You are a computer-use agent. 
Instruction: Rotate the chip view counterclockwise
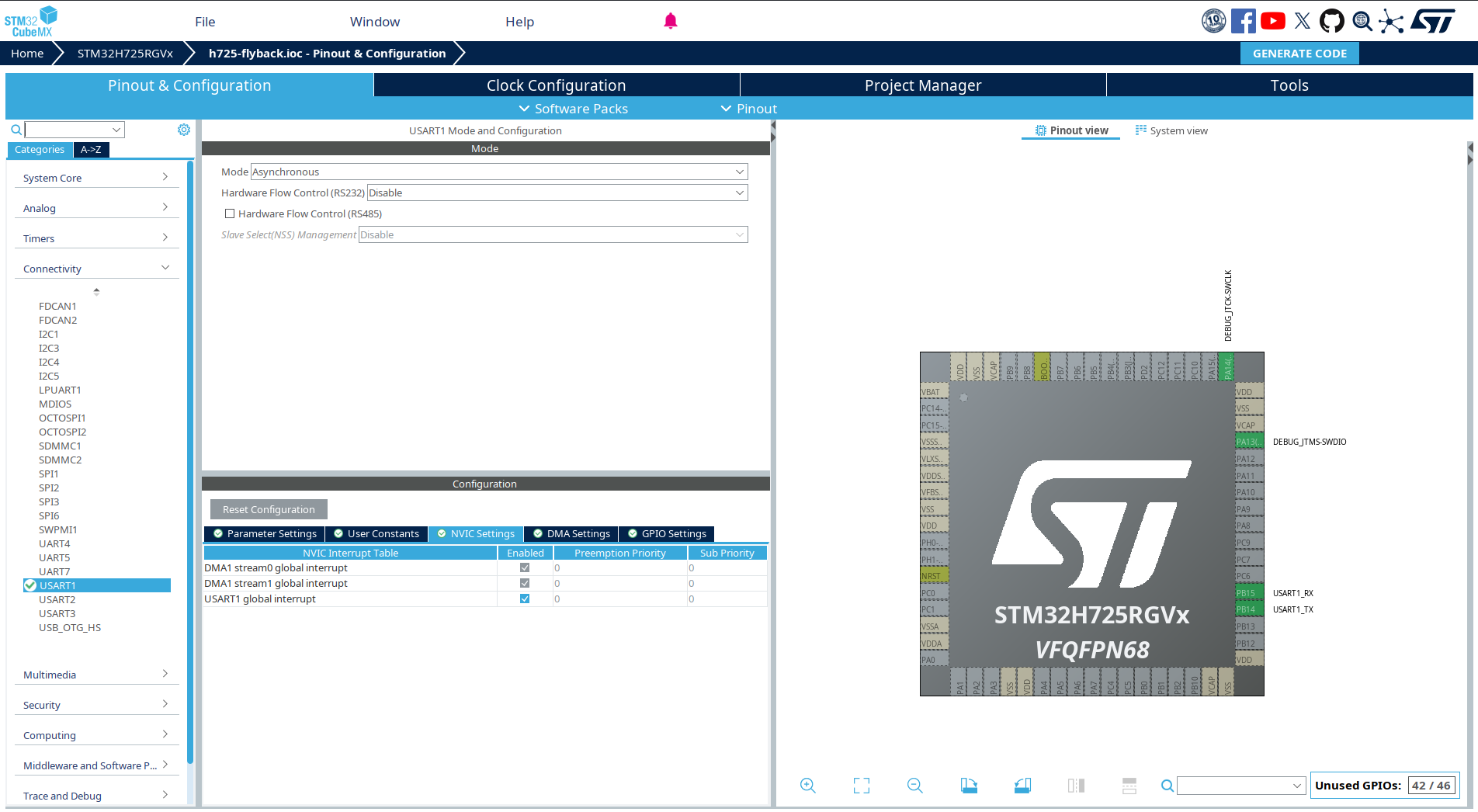(1022, 786)
